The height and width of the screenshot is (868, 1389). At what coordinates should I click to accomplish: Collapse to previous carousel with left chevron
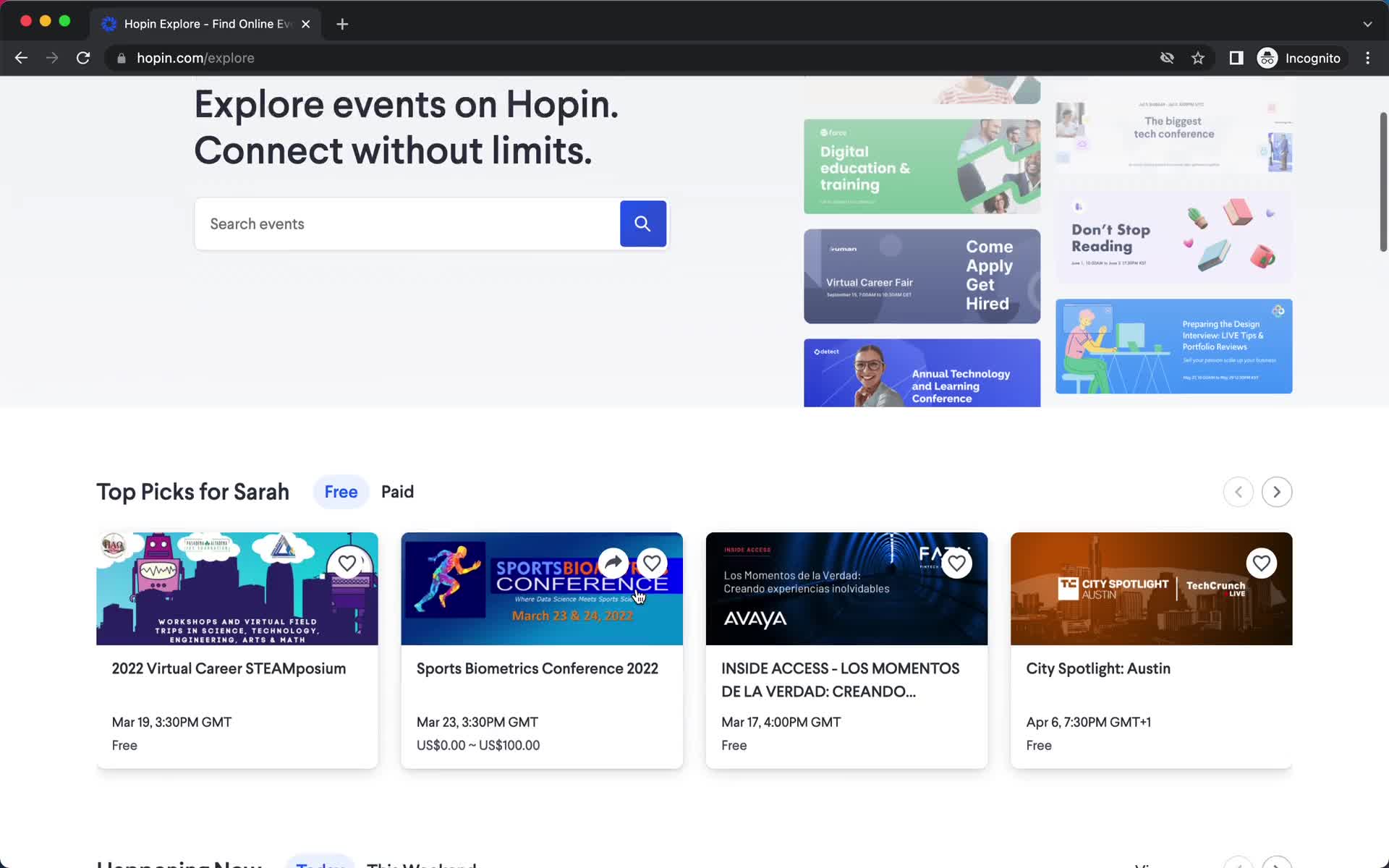(1237, 491)
